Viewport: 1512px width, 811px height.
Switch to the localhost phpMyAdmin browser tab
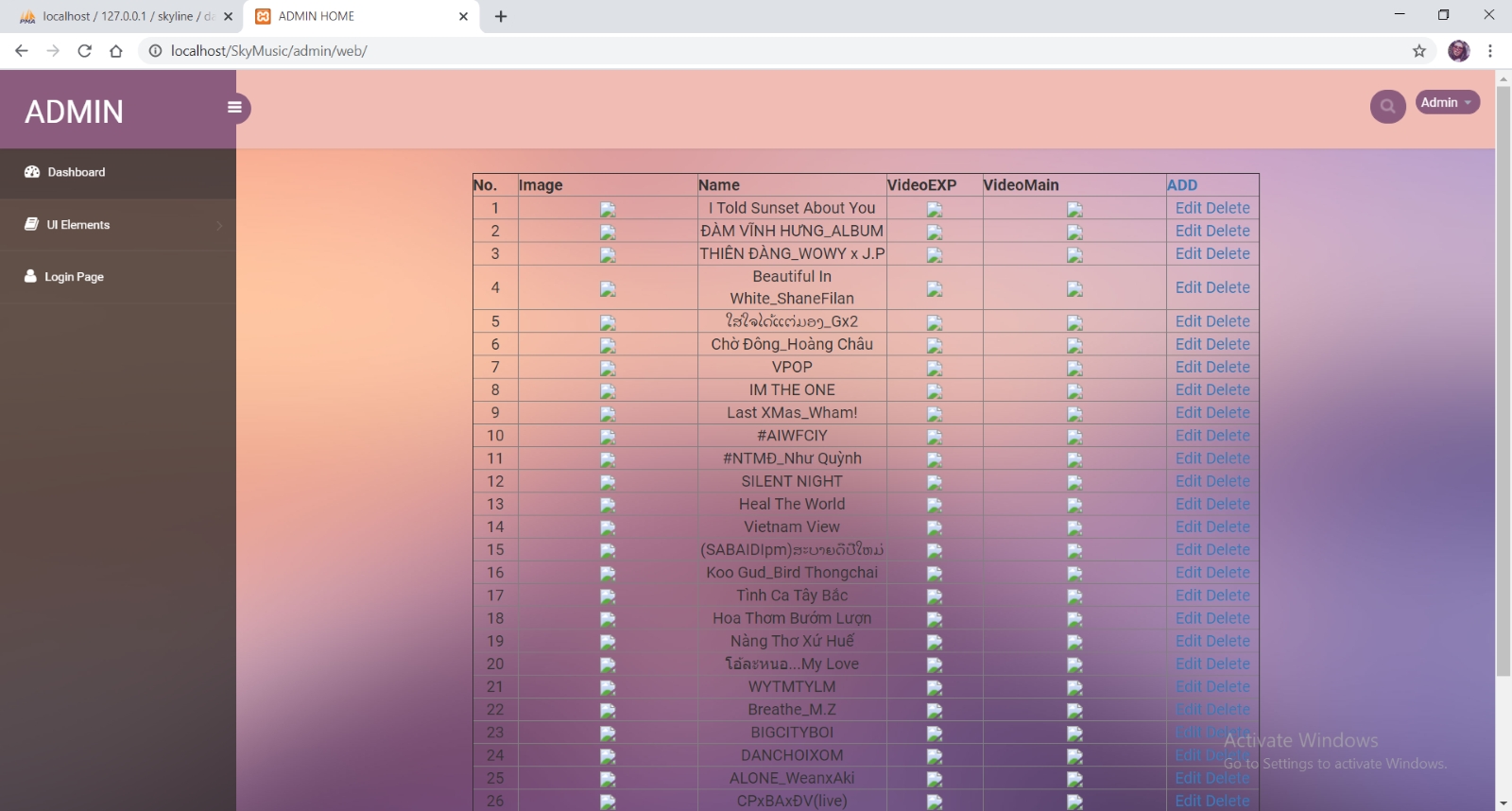[127, 16]
